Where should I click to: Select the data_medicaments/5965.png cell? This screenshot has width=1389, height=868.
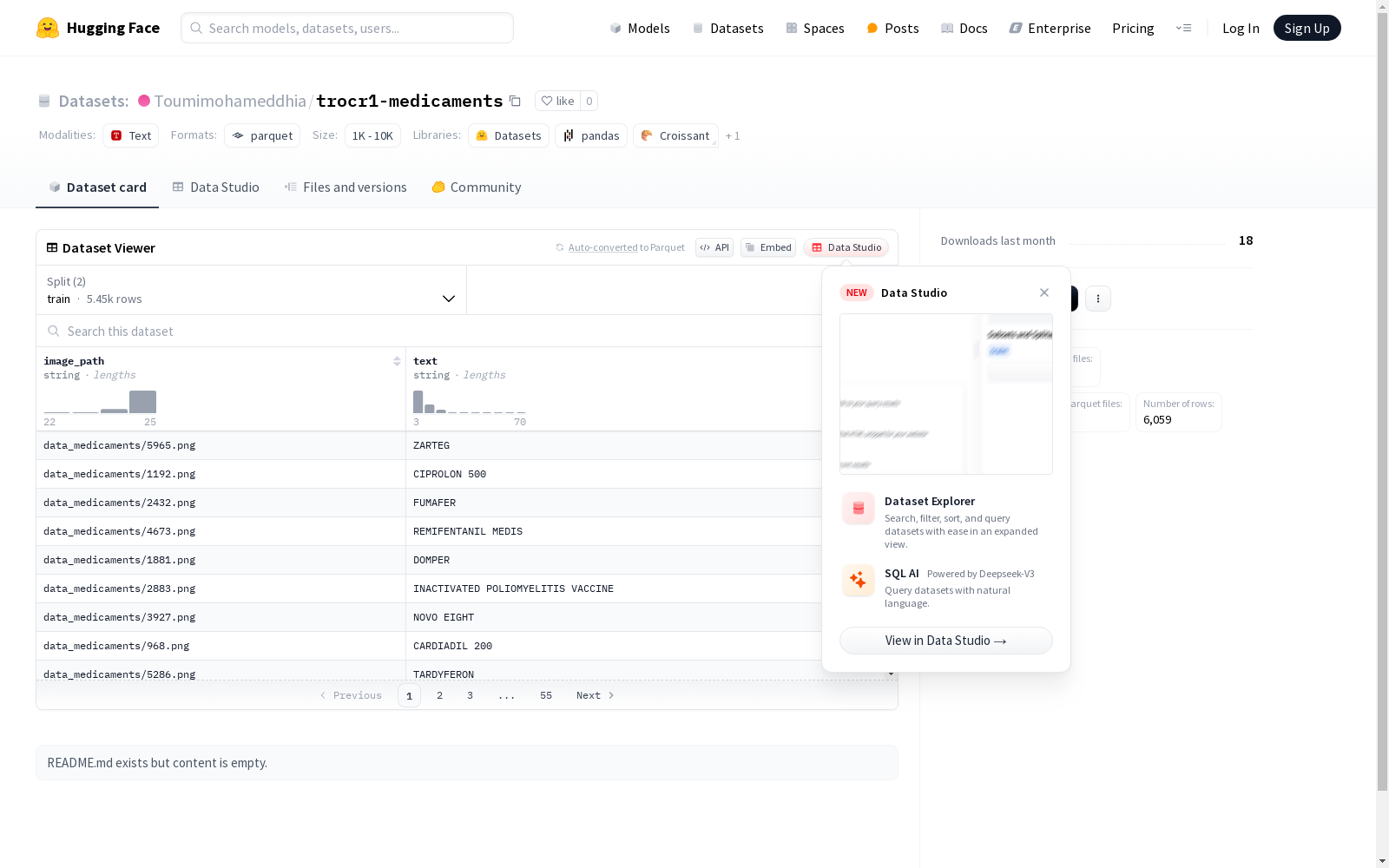[221, 445]
